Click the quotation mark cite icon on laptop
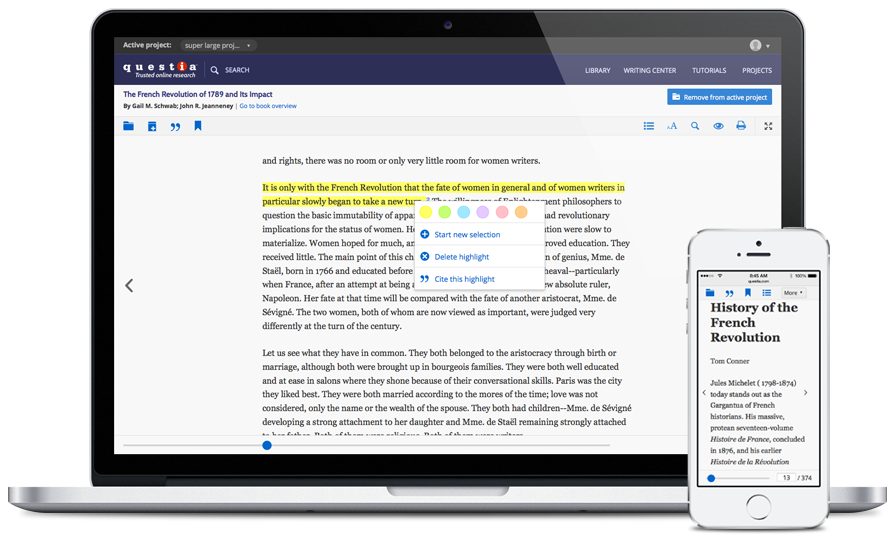The width and height of the screenshot is (895, 544). [x=175, y=126]
